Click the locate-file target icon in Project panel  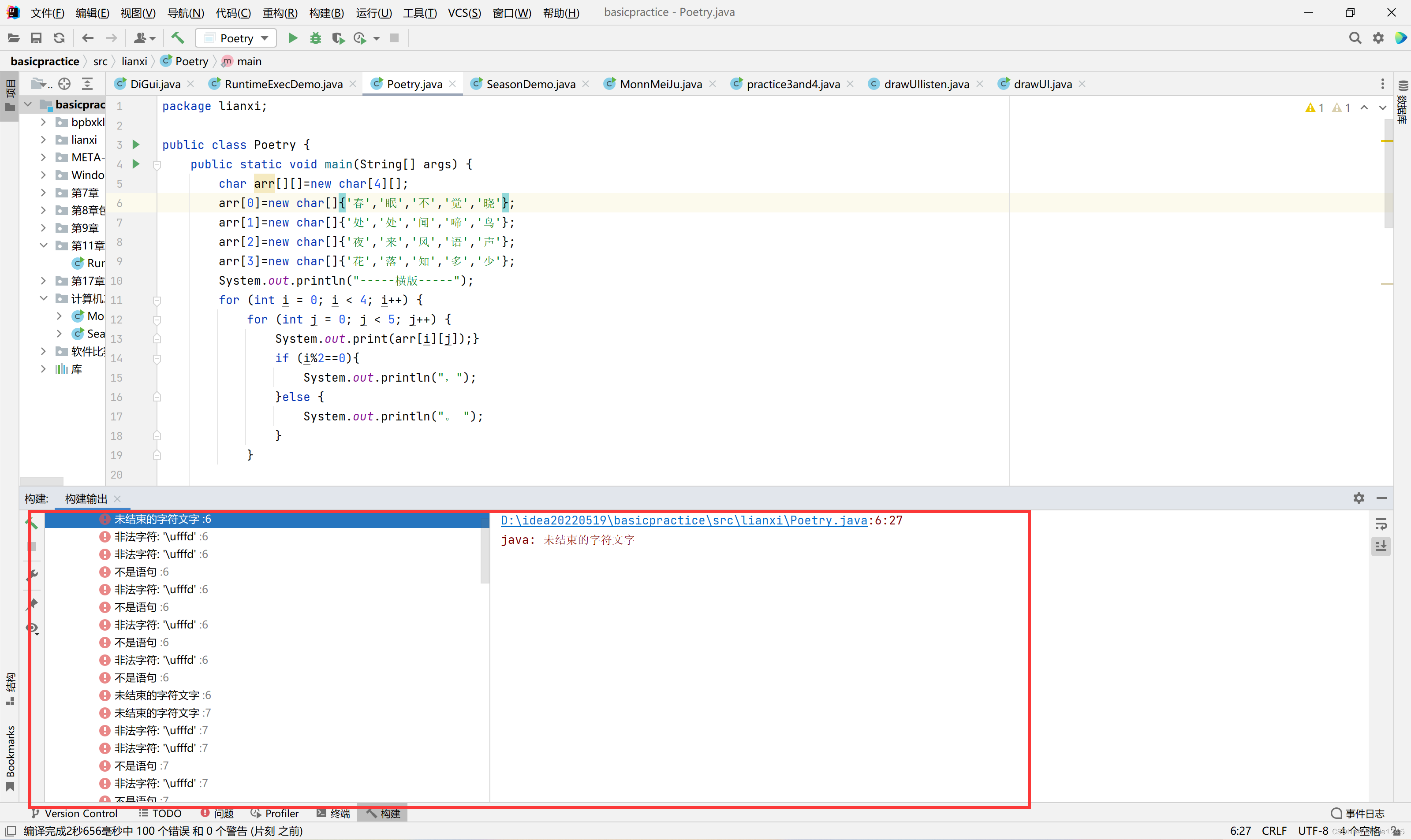(x=64, y=84)
